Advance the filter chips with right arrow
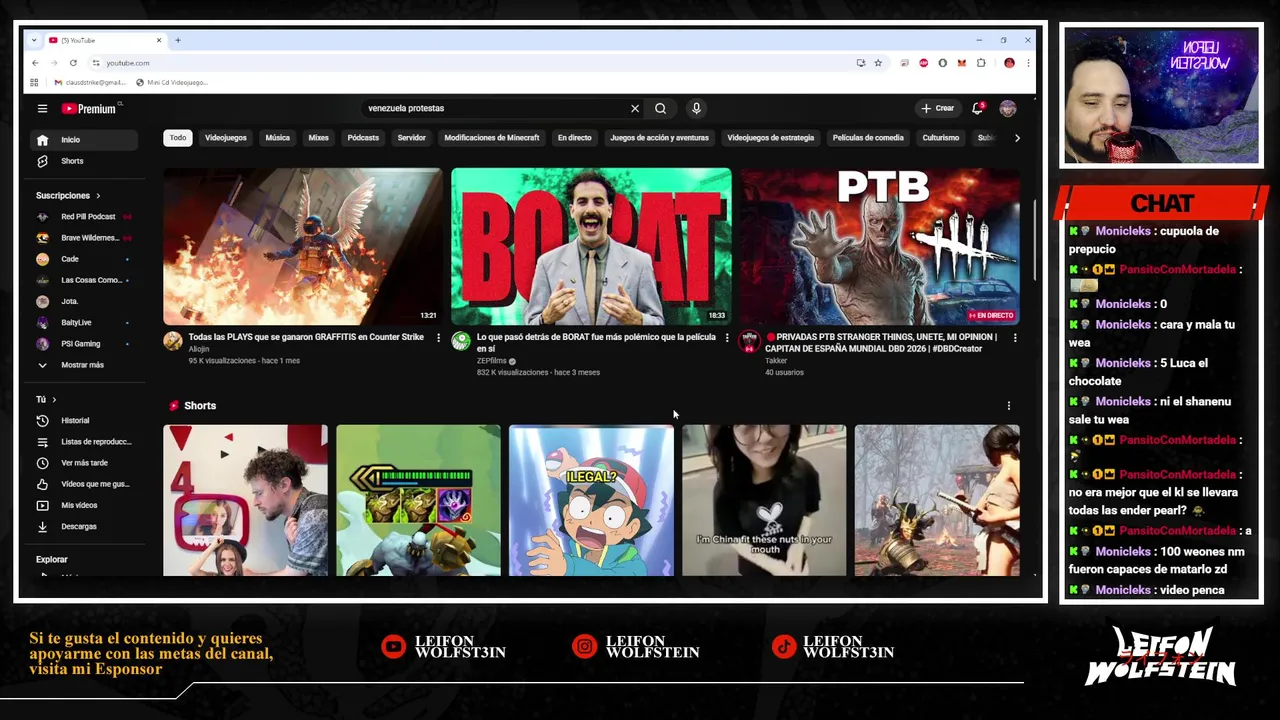1280x720 pixels. click(x=1017, y=138)
